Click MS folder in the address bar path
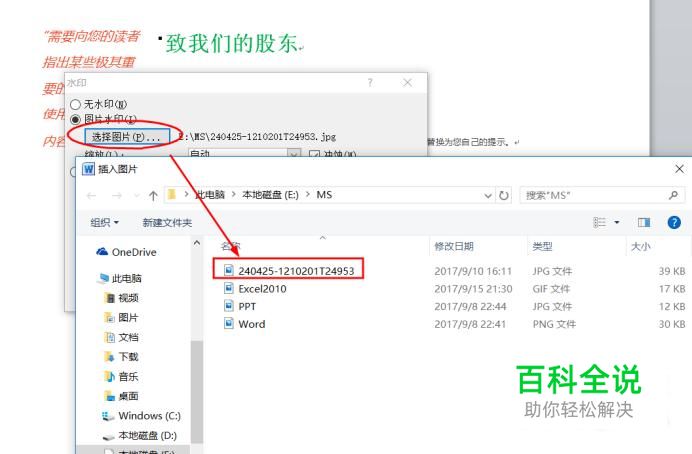Image resolution: width=692 pixels, height=454 pixels. coord(324,195)
